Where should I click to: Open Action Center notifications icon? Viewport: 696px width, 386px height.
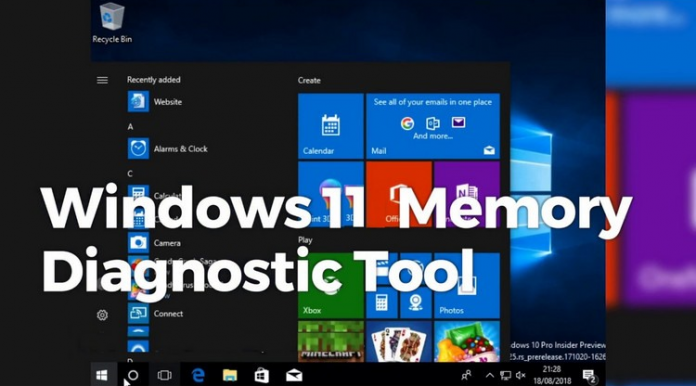589,376
